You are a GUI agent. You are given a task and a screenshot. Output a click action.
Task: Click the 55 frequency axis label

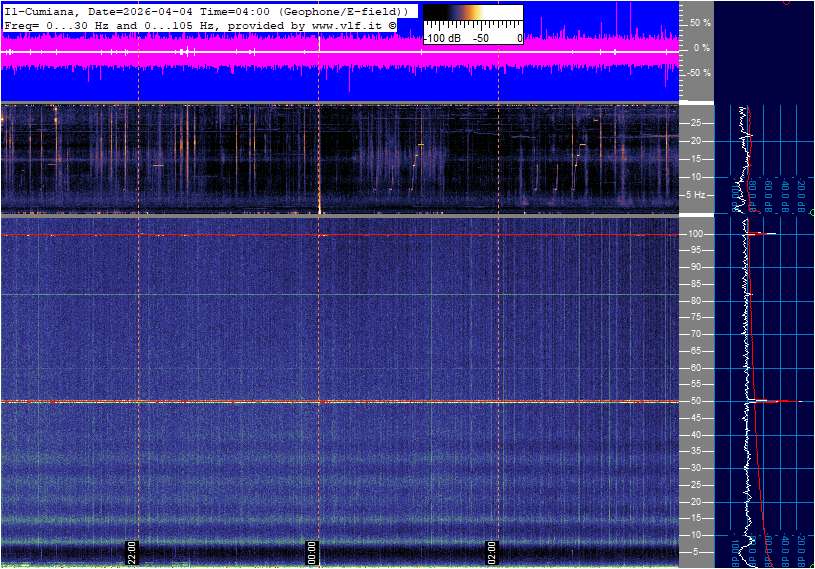click(x=695, y=385)
